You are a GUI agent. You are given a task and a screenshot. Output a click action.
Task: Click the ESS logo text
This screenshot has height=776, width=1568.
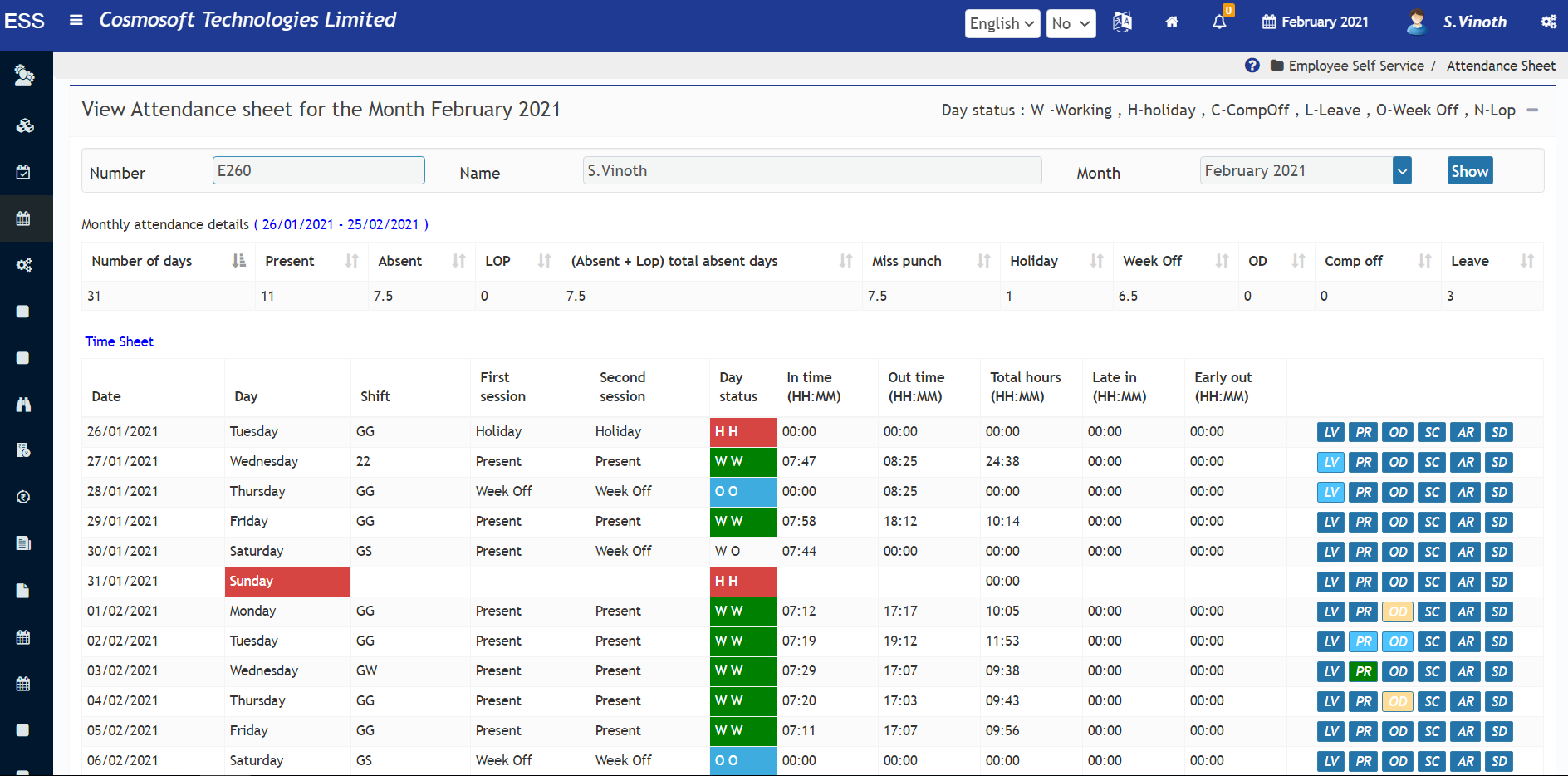pos(24,21)
